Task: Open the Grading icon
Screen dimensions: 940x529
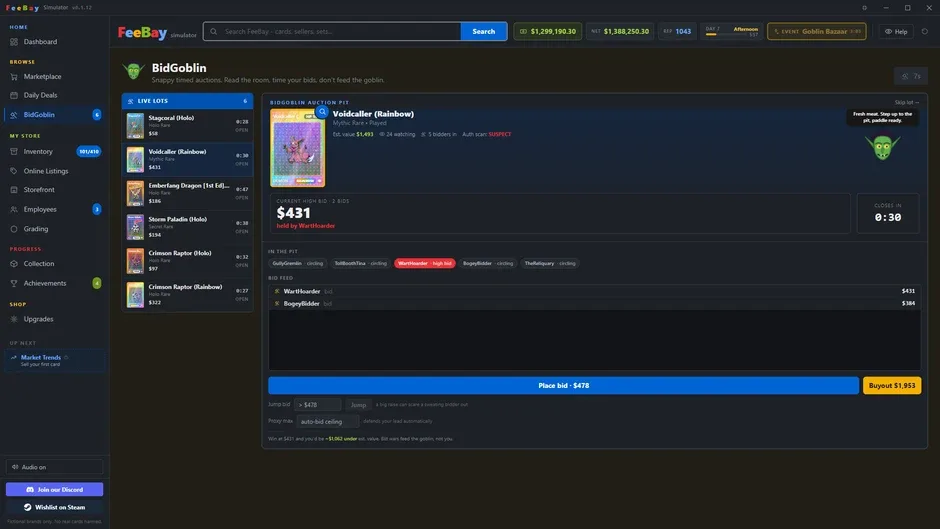Action: coord(14,229)
